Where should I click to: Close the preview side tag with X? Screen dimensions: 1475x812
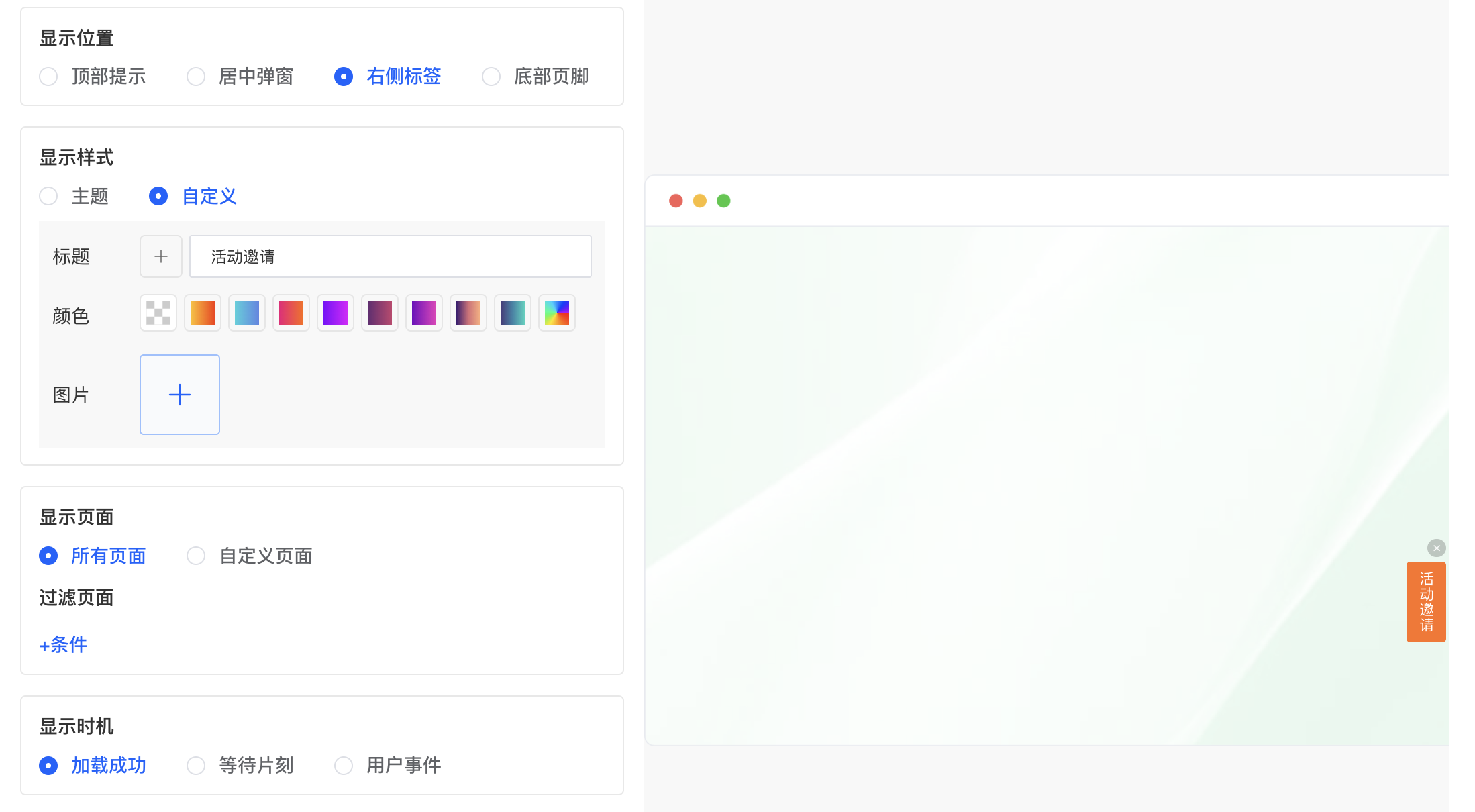pos(1437,548)
